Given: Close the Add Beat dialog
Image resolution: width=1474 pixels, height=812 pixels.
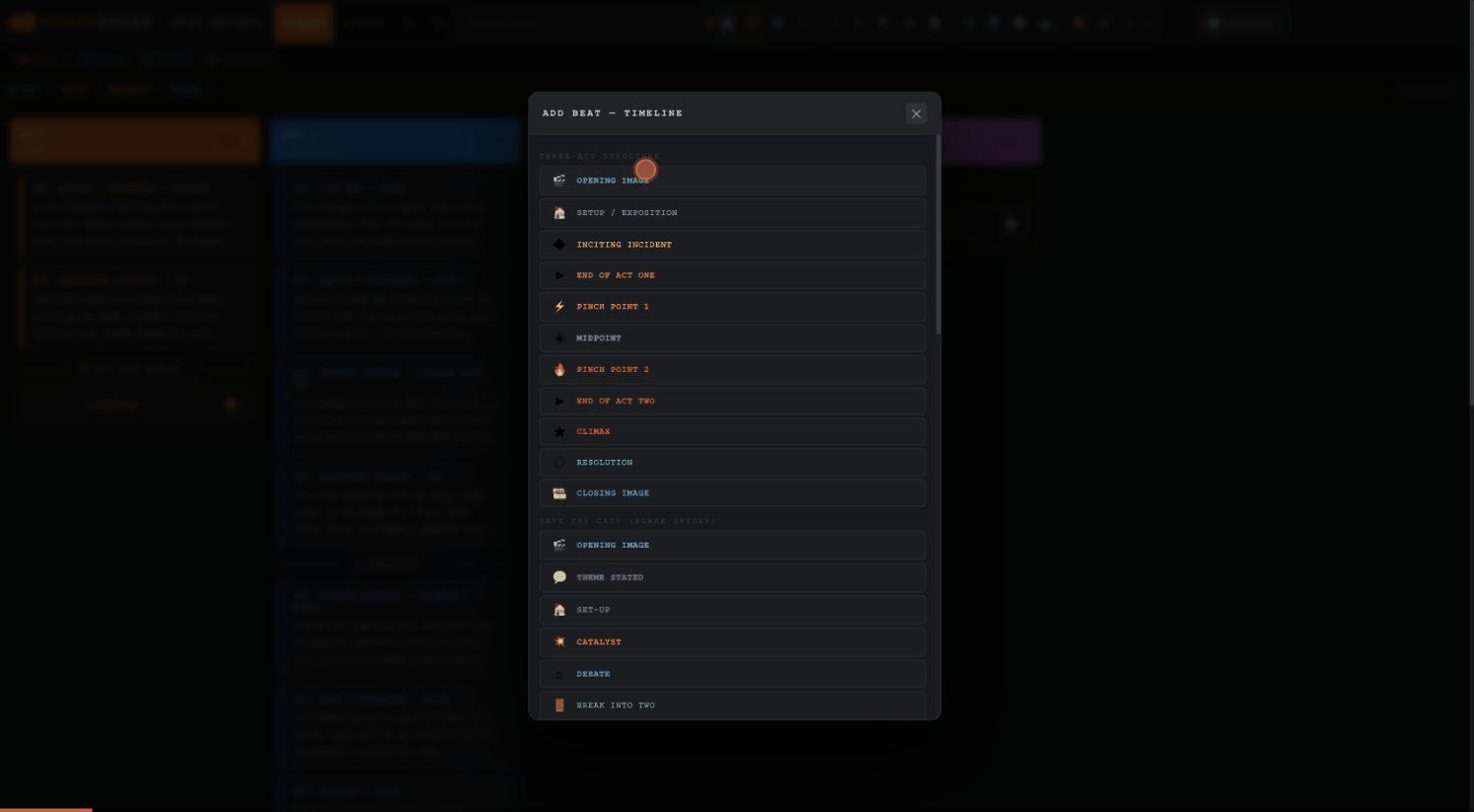Looking at the screenshot, I should coord(916,113).
